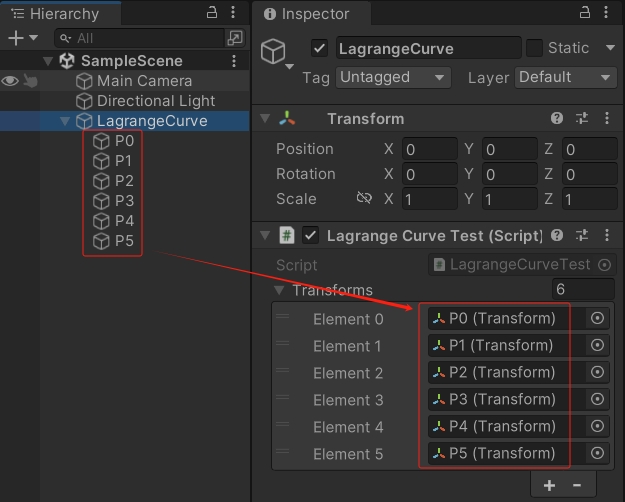625x502 pixels.
Task: Click object picker for Element 3
Action: click(x=597, y=399)
